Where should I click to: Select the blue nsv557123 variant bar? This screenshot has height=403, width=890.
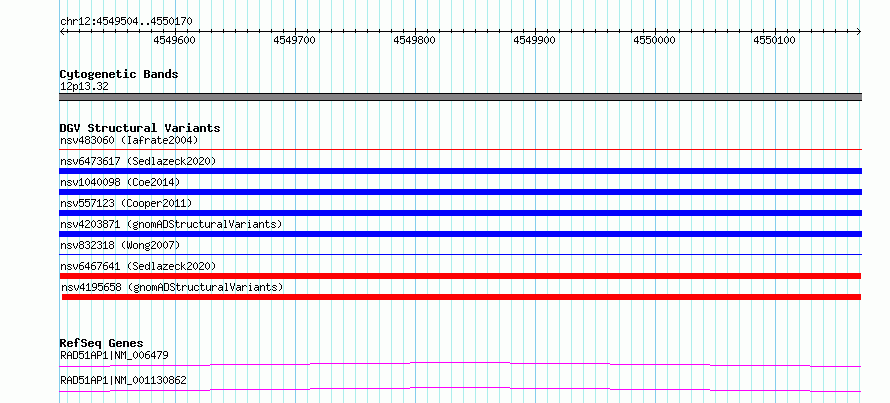[x=460, y=213]
